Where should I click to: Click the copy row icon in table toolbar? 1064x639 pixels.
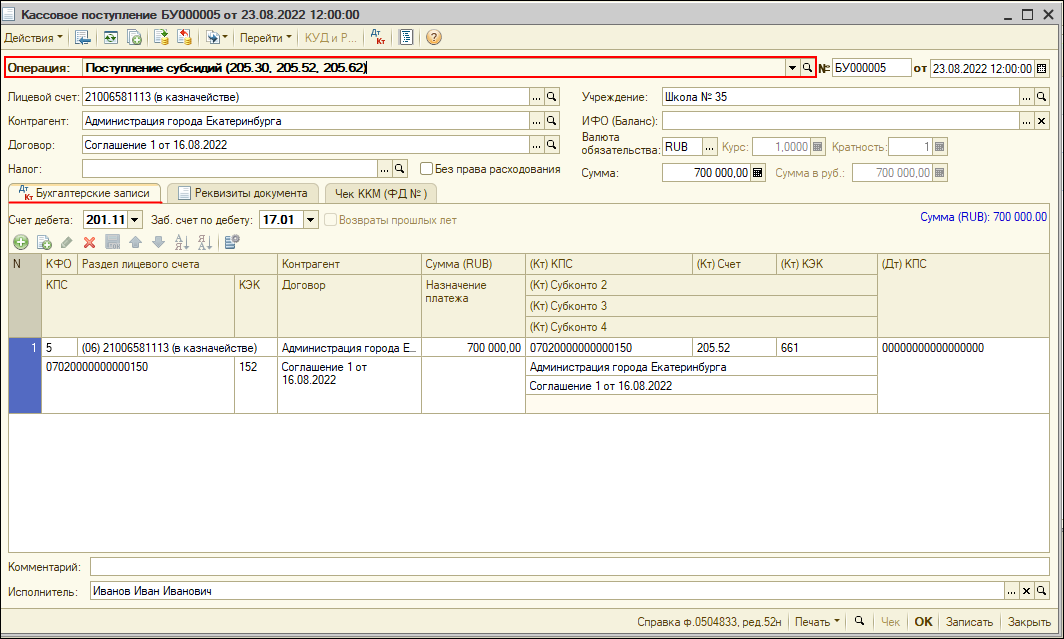click(44, 242)
